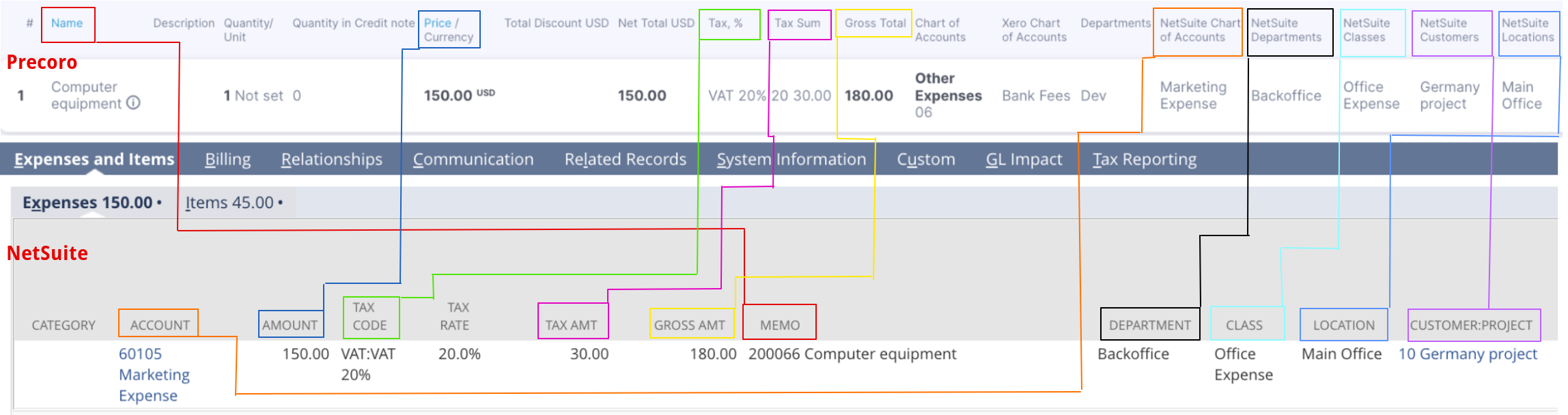The width and height of the screenshot is (1568, 415).
Task: Click the NetSuite Customers column header
Action: pyautogui.click(x=1450, y=30)
